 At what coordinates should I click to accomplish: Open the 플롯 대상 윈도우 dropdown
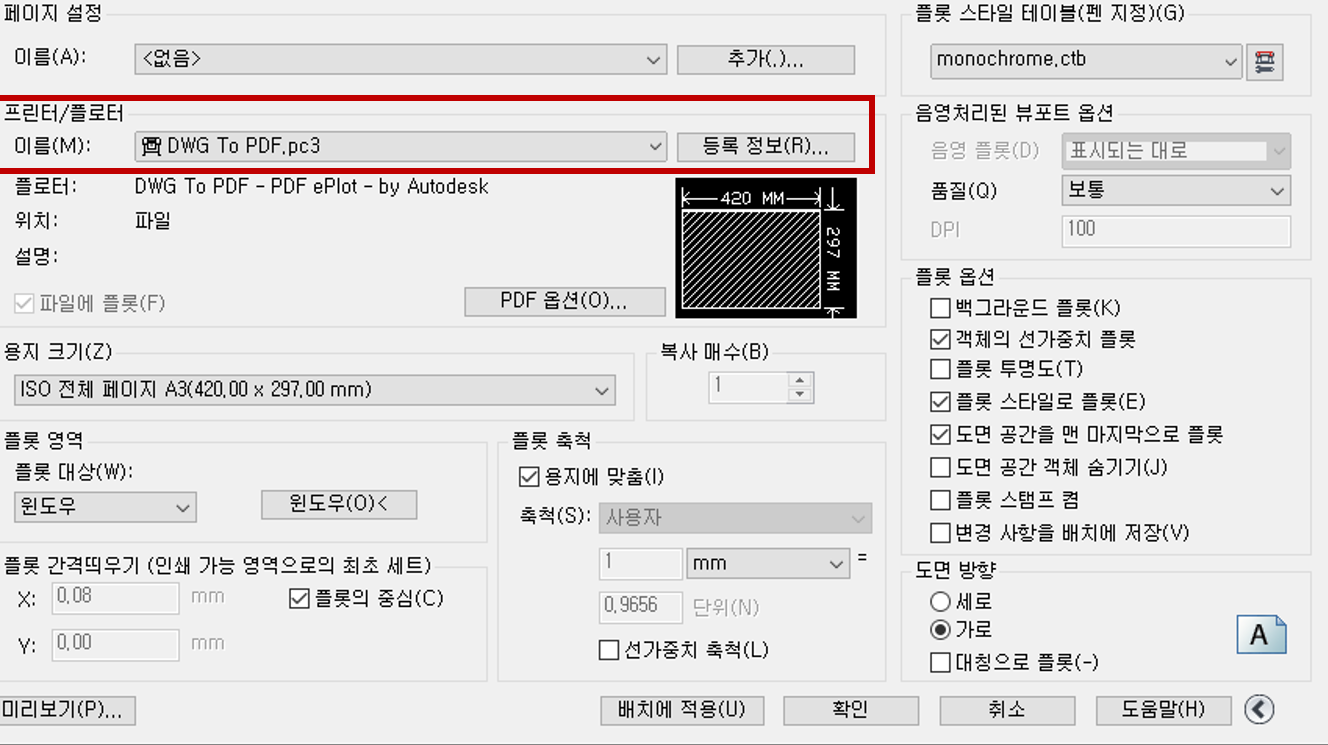click(105, 507)
